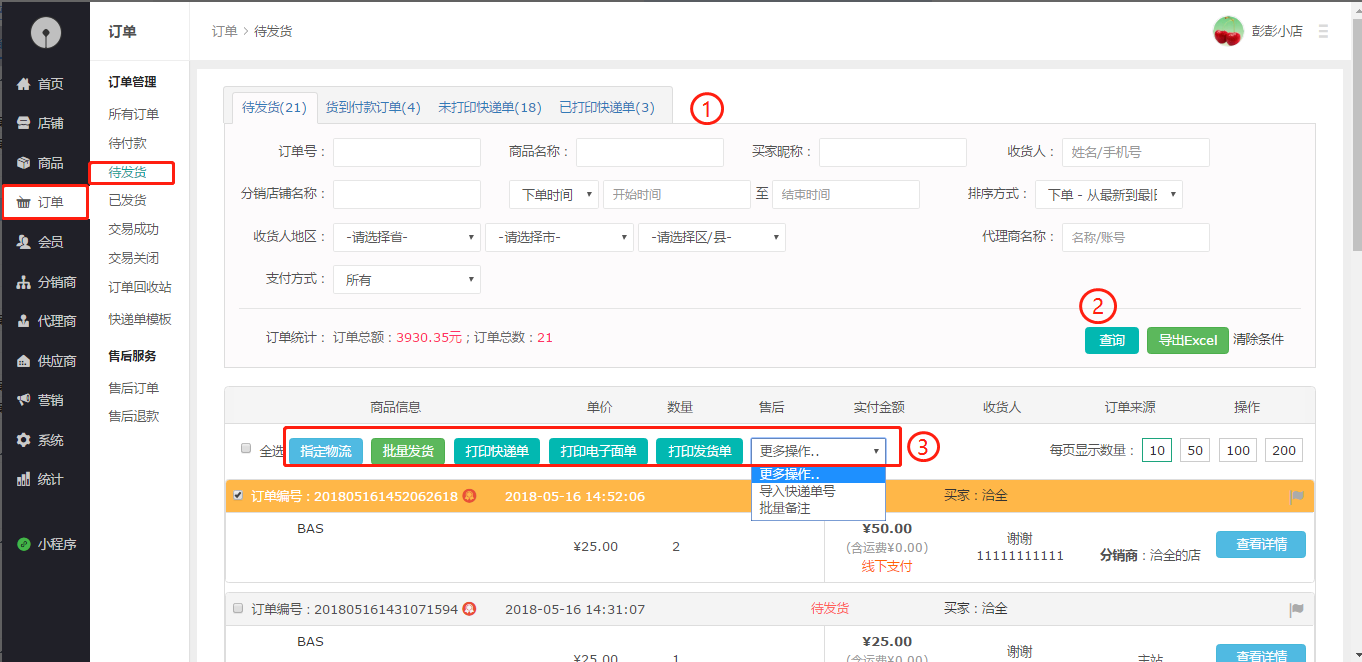Expand the province (请选择省) dropdown
This screenshot has height=662, width=1362.
click(406, 238)
